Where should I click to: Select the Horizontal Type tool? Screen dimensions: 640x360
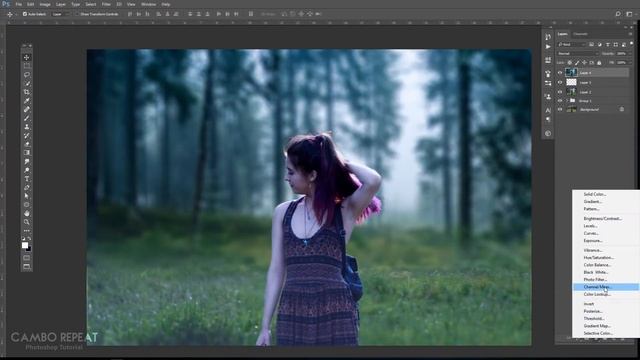[x=27, y=178]
